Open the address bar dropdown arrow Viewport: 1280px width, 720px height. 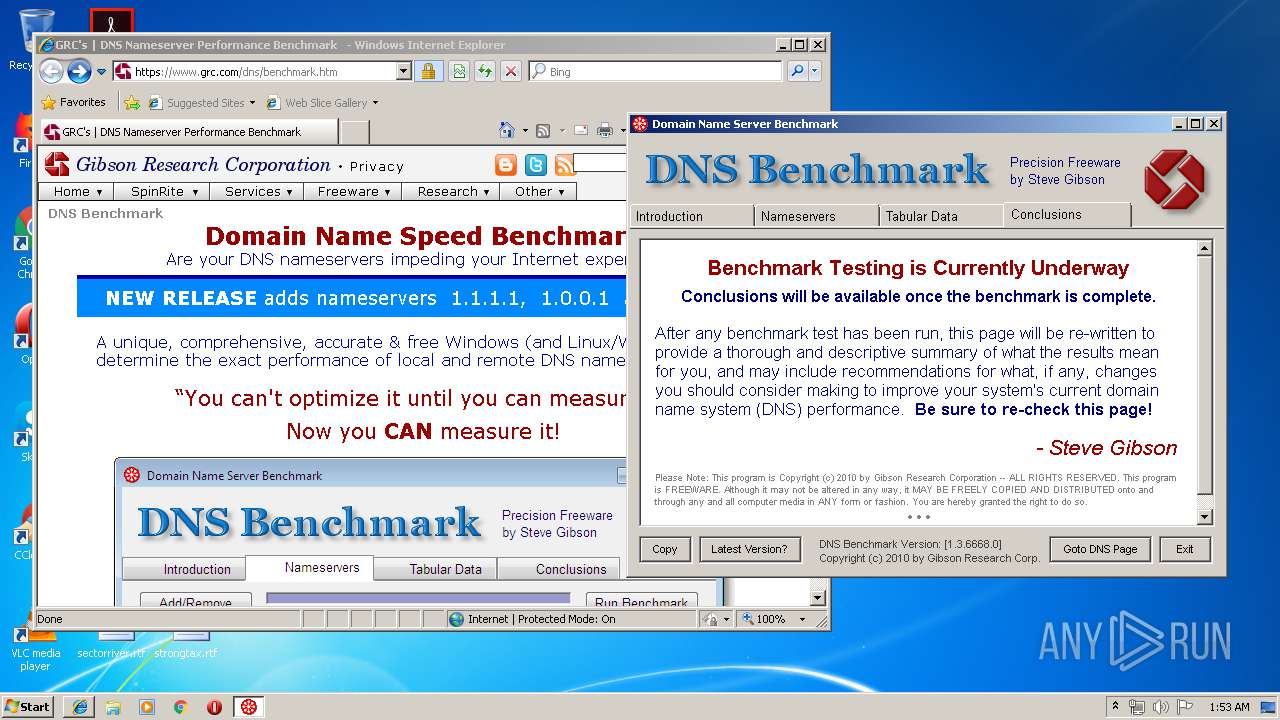coord(404,72)
